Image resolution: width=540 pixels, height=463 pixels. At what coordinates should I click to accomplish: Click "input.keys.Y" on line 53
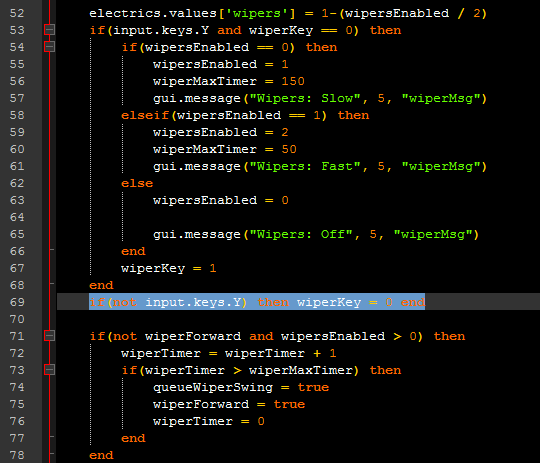click(x=161, y=30)
